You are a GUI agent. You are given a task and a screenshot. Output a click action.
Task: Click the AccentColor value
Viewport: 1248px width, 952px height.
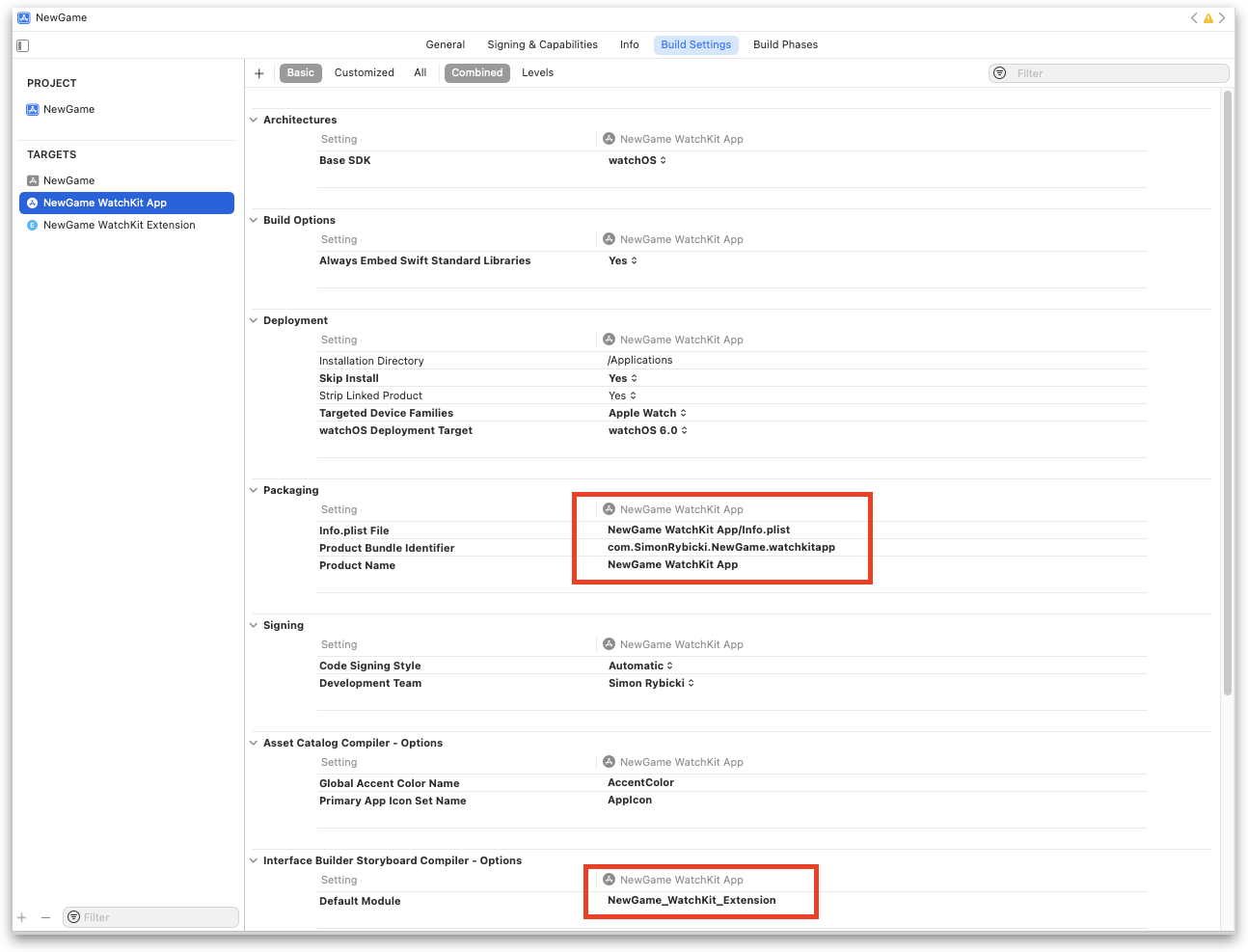pos(641,783)
